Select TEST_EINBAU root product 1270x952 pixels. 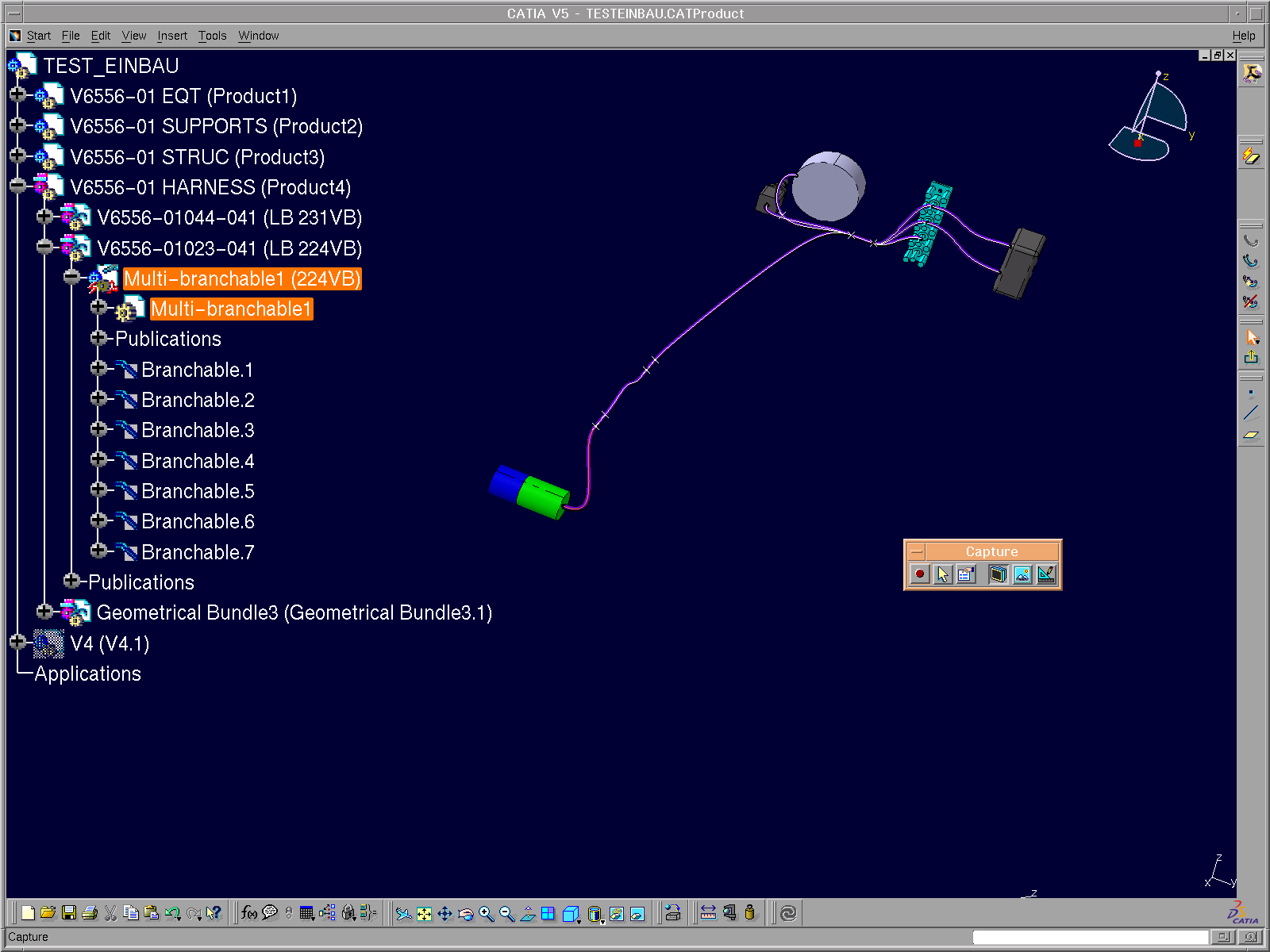coord(111,66)
